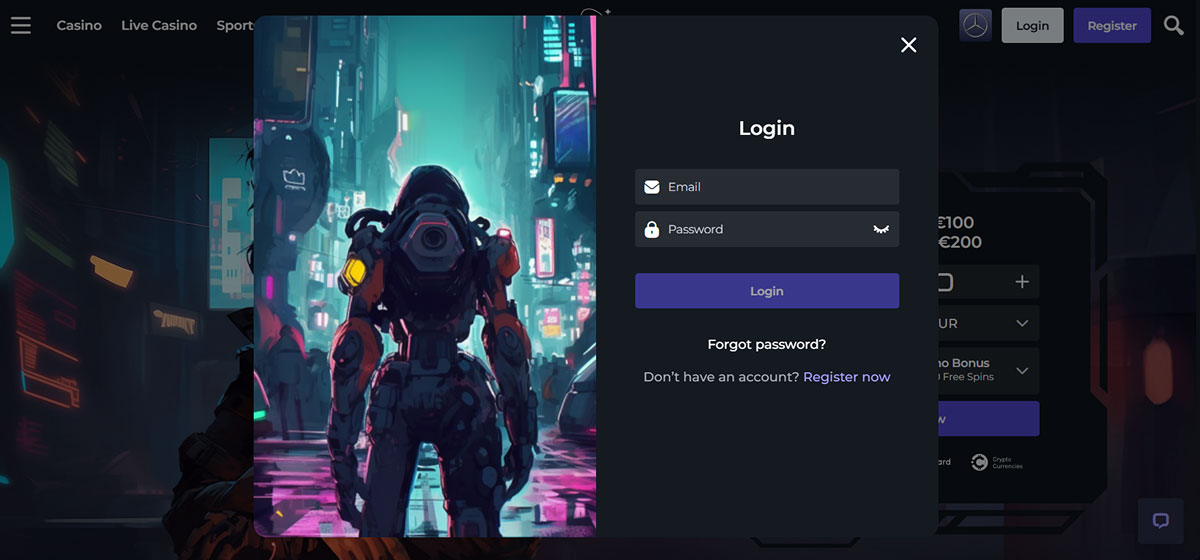Click the padlock icon in Password field
Viewport: 1200px width, 560px height.
pyautogui.click(x=652, y=230)
